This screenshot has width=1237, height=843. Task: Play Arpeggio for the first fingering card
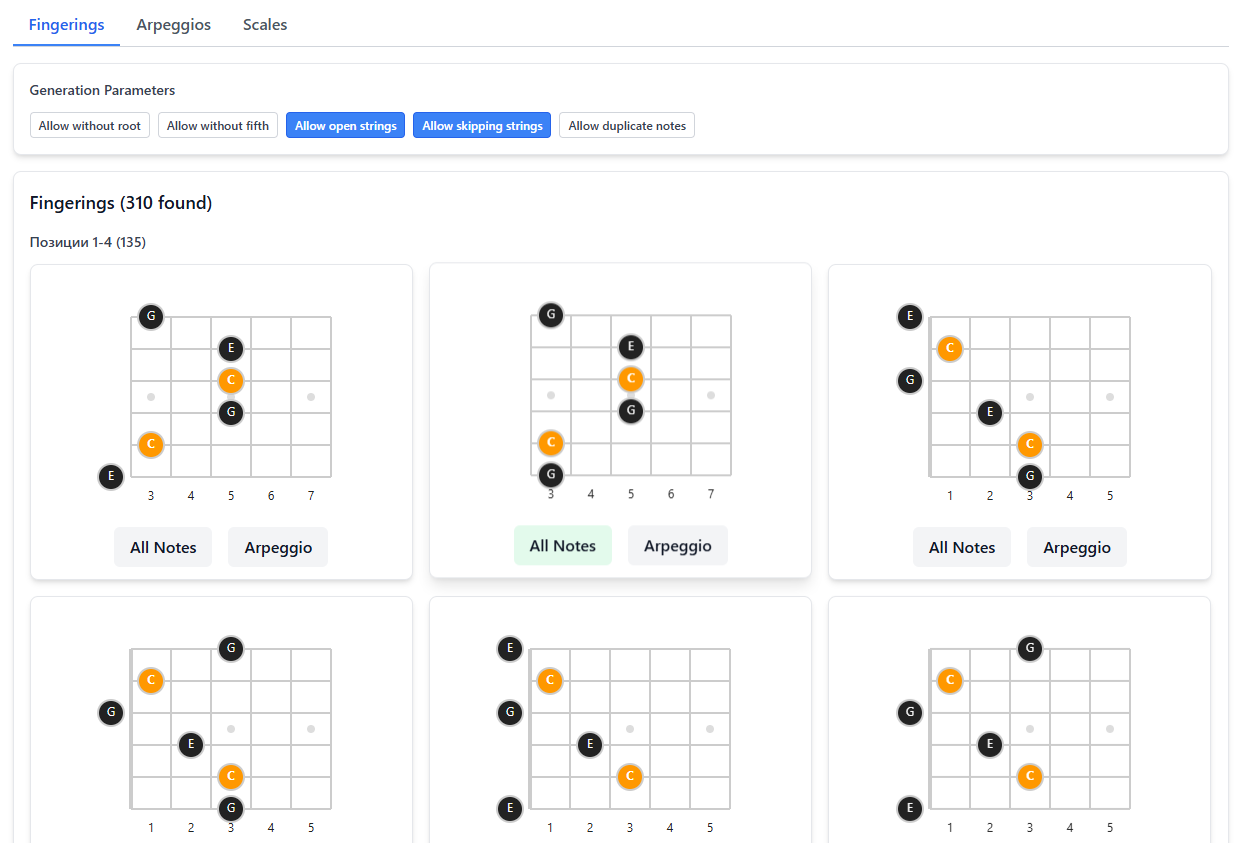click(x=278, y=548)
